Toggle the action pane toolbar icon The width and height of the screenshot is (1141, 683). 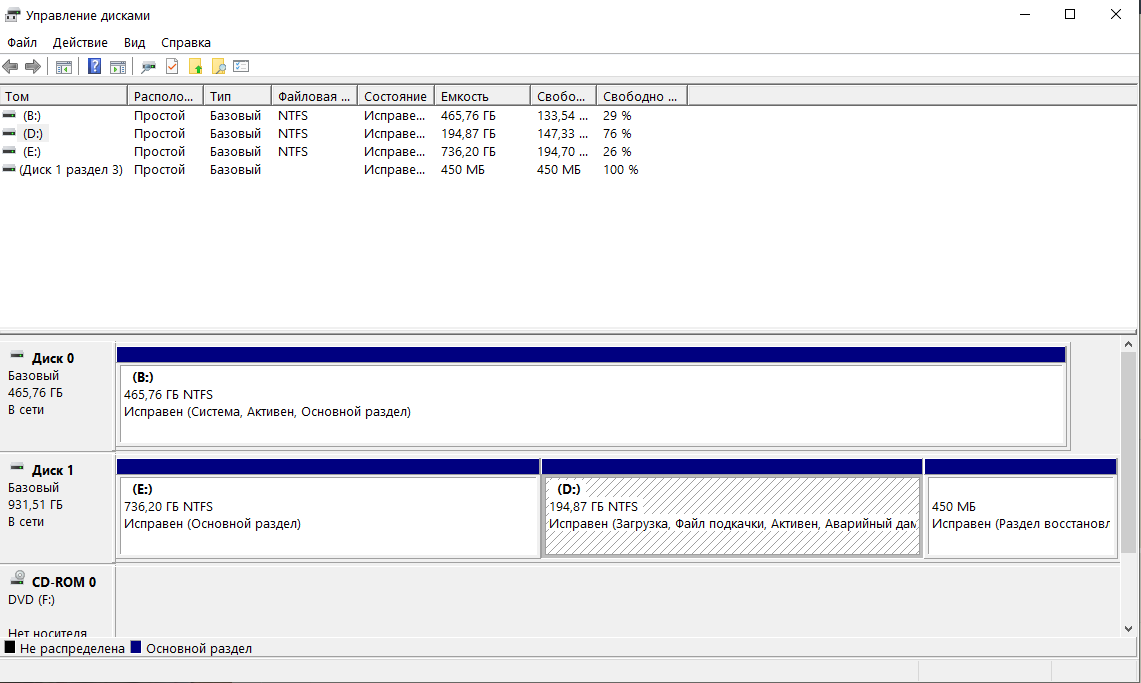coord(118,67)
